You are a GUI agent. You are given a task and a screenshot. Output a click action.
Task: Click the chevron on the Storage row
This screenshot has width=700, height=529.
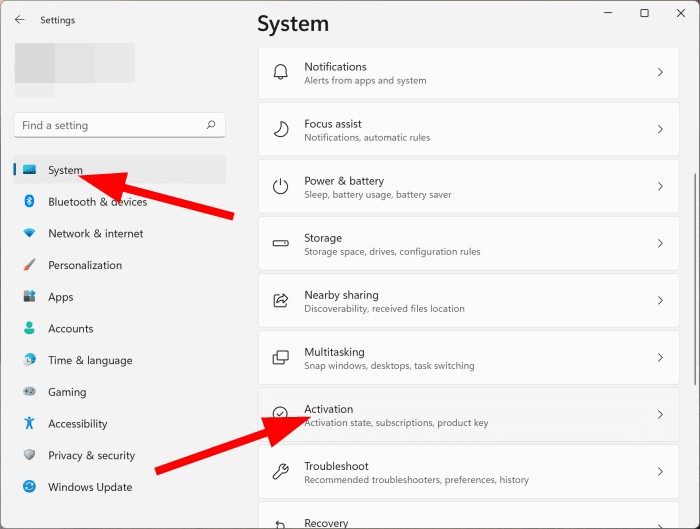coord(660,243)
